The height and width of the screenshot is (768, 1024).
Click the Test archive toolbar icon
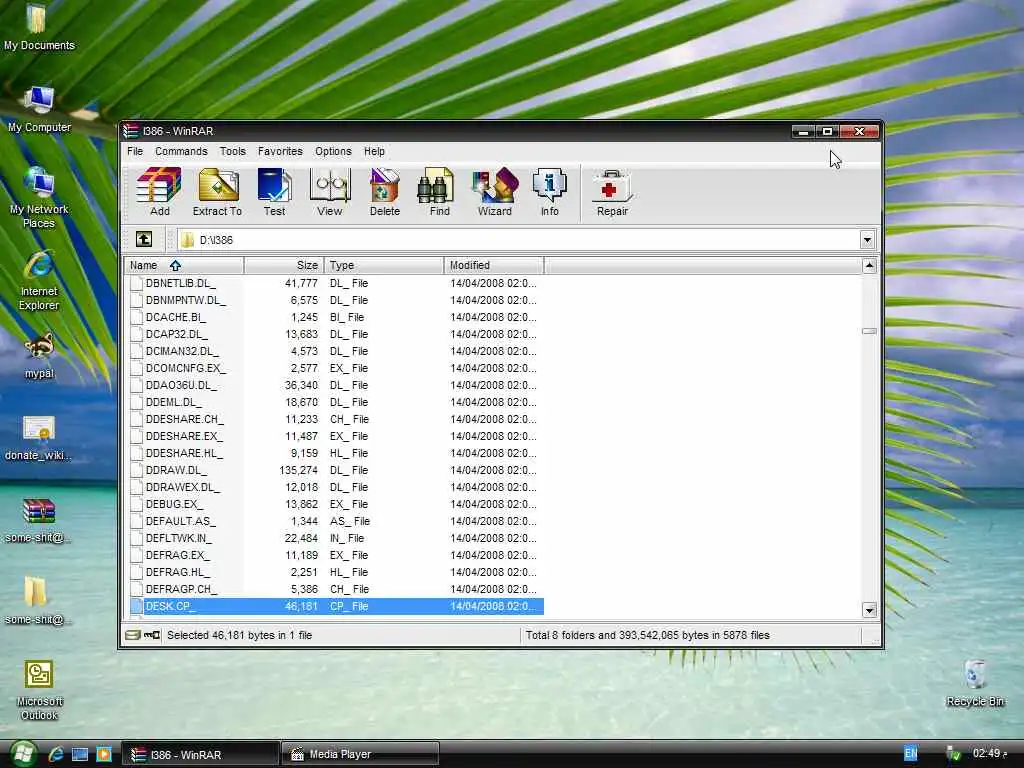click(x=274, y=192)
